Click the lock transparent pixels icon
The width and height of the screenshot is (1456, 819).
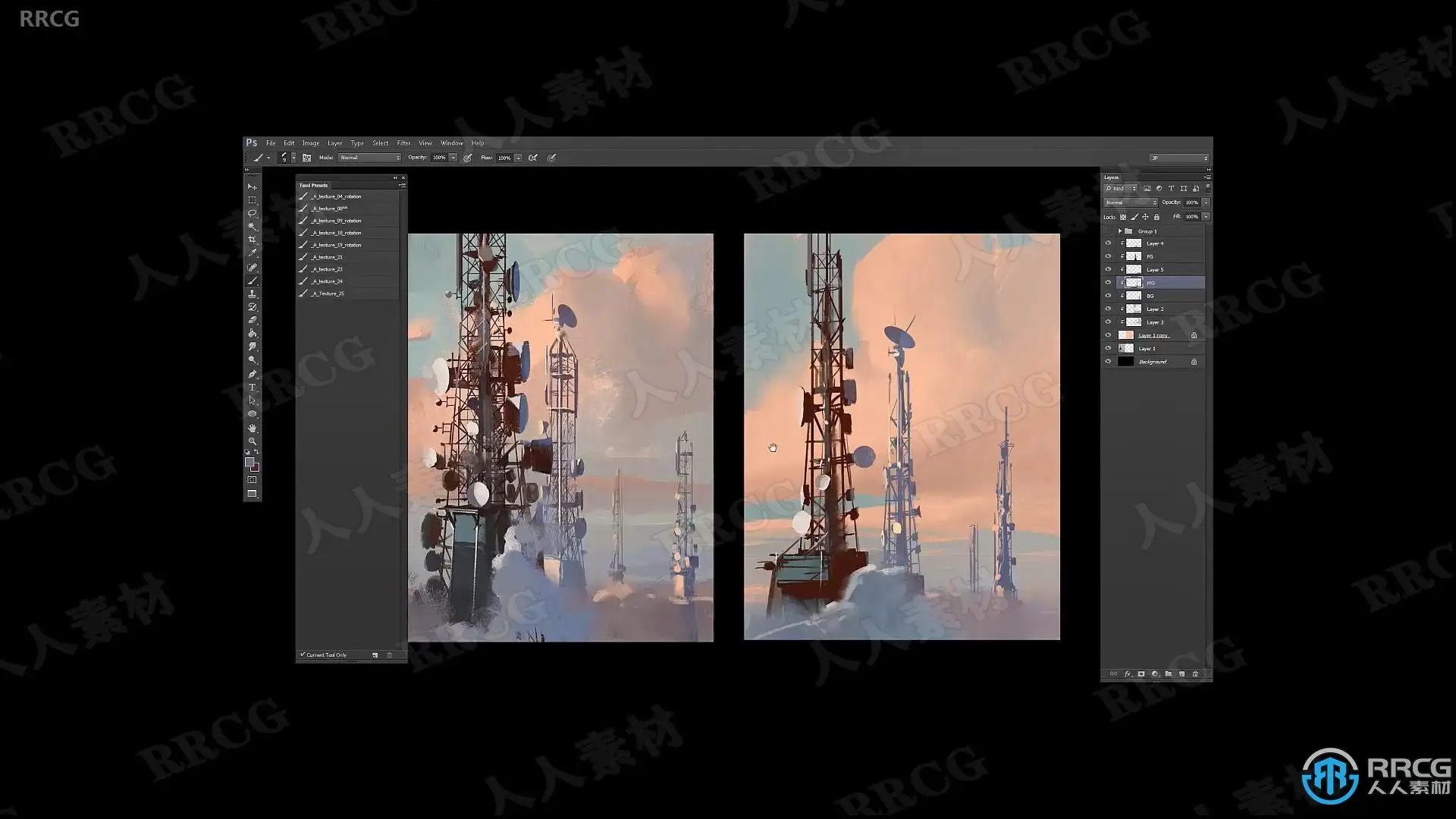(x=1123, y=217)
